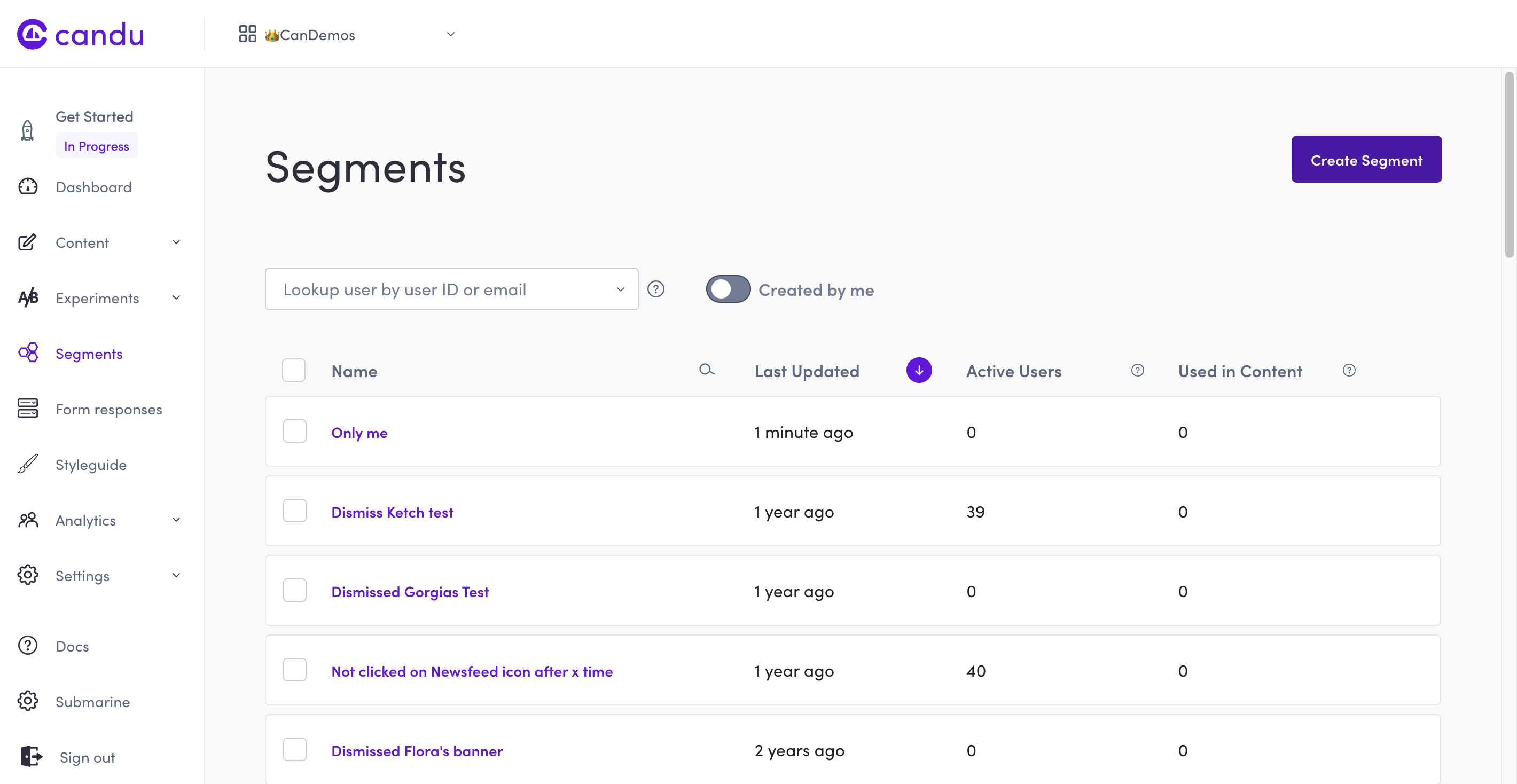Toggle the Last Updated sort direction arrow
This screenshot has height=784, width=1517.
click(919, 370)
